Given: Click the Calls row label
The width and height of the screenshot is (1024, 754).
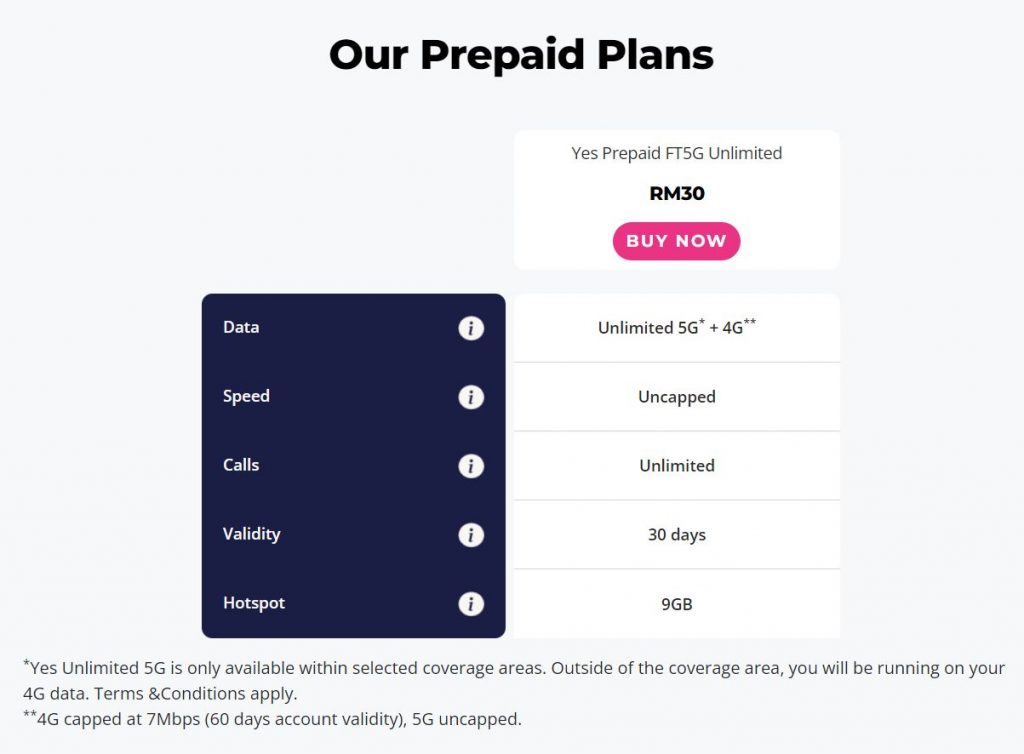Looking at the screenshot, I should pos(241,465).
